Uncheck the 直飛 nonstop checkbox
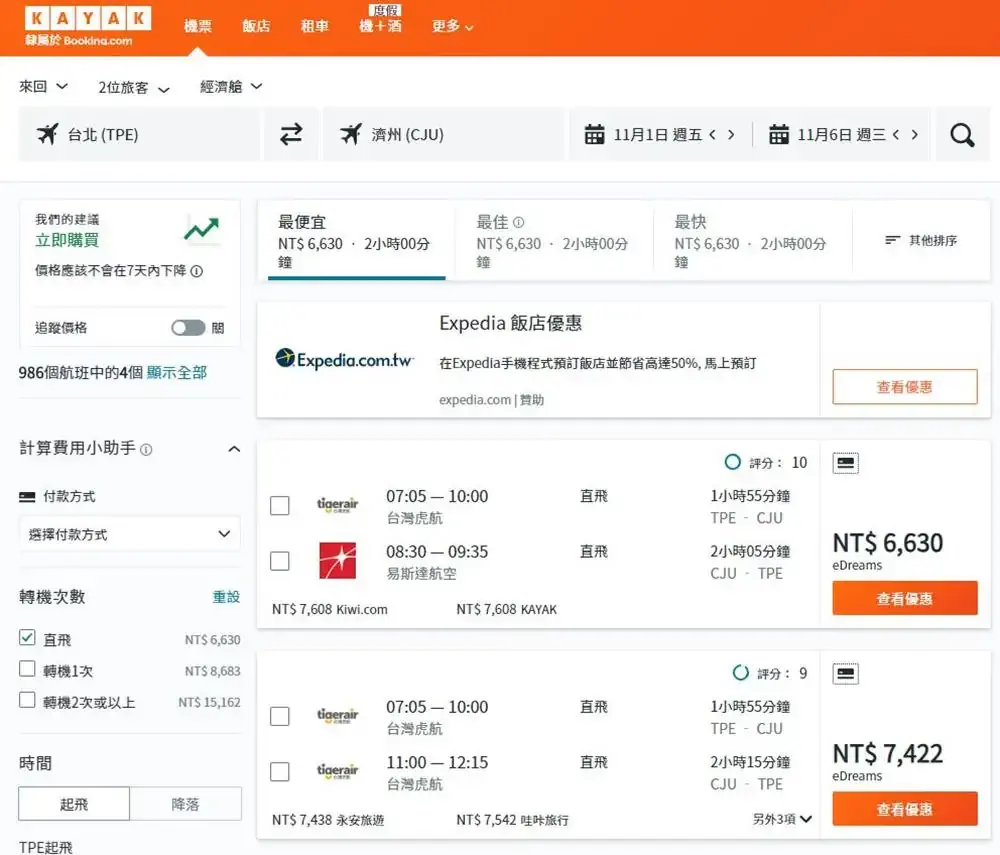The height and width of the screenshot is (855, 1000). point(27,638)
